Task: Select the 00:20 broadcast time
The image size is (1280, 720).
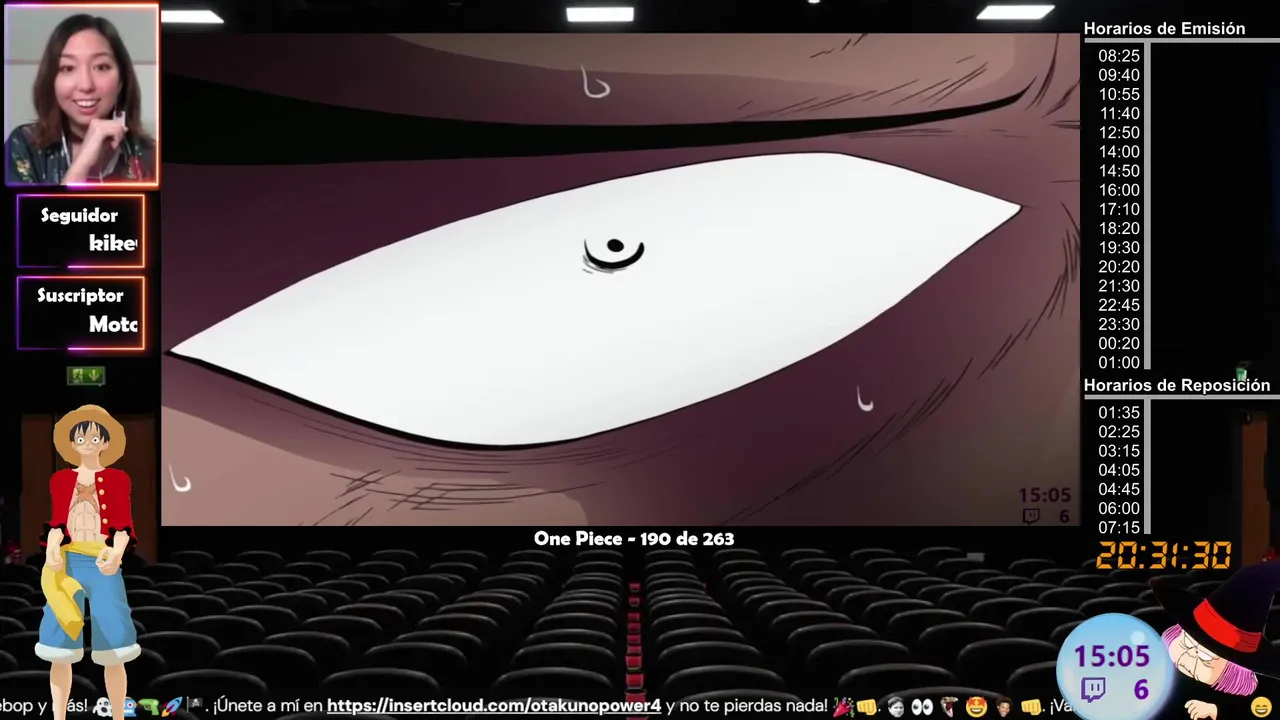Action: click(1119, 343)
